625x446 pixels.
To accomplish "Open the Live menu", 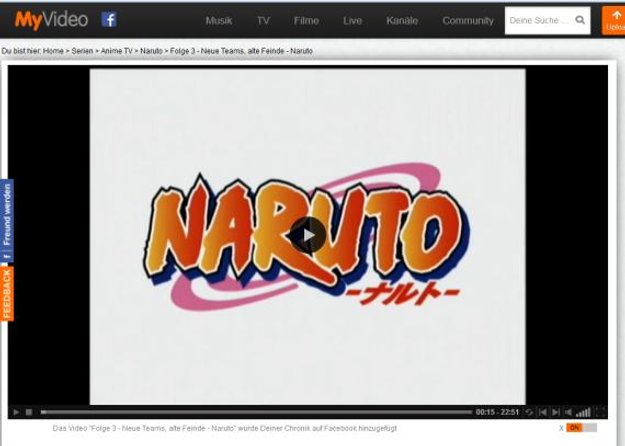I will [x=352, y=20].
